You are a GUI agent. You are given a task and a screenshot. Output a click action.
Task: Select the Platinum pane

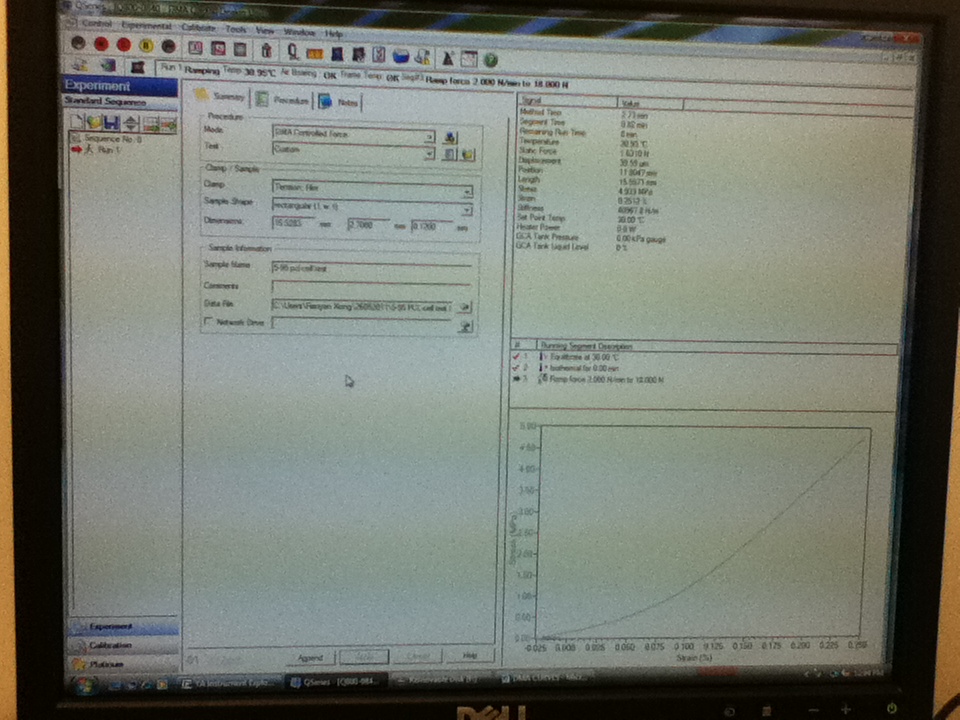pyautogui.click(x=124, y=664)
